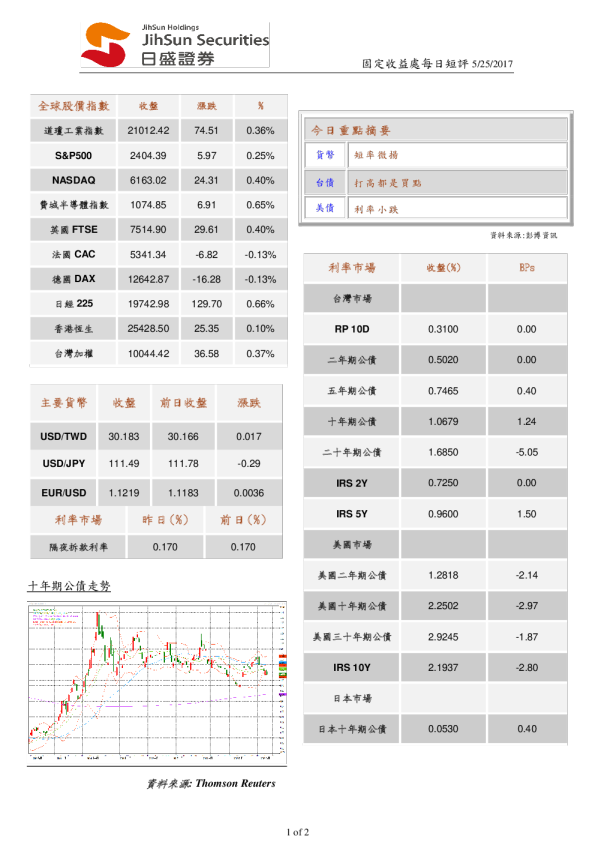This screenshot has height=842, width=595.
Task: Select the 10044.42 Taiwan index value
Action: click(x=148, y=354)
